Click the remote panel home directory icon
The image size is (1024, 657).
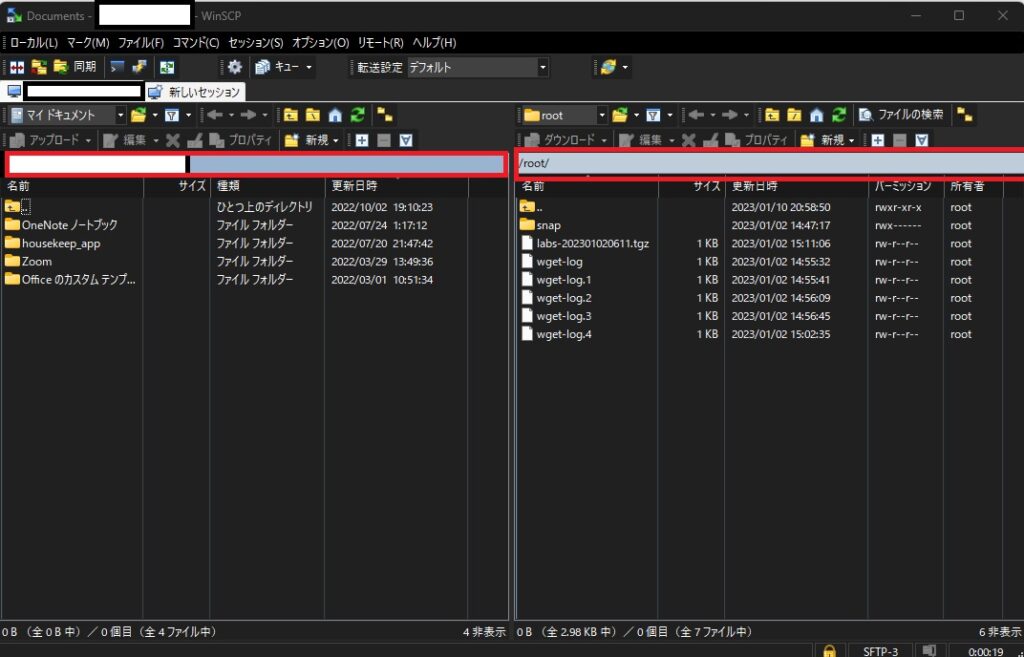click(x=817, y=115)
